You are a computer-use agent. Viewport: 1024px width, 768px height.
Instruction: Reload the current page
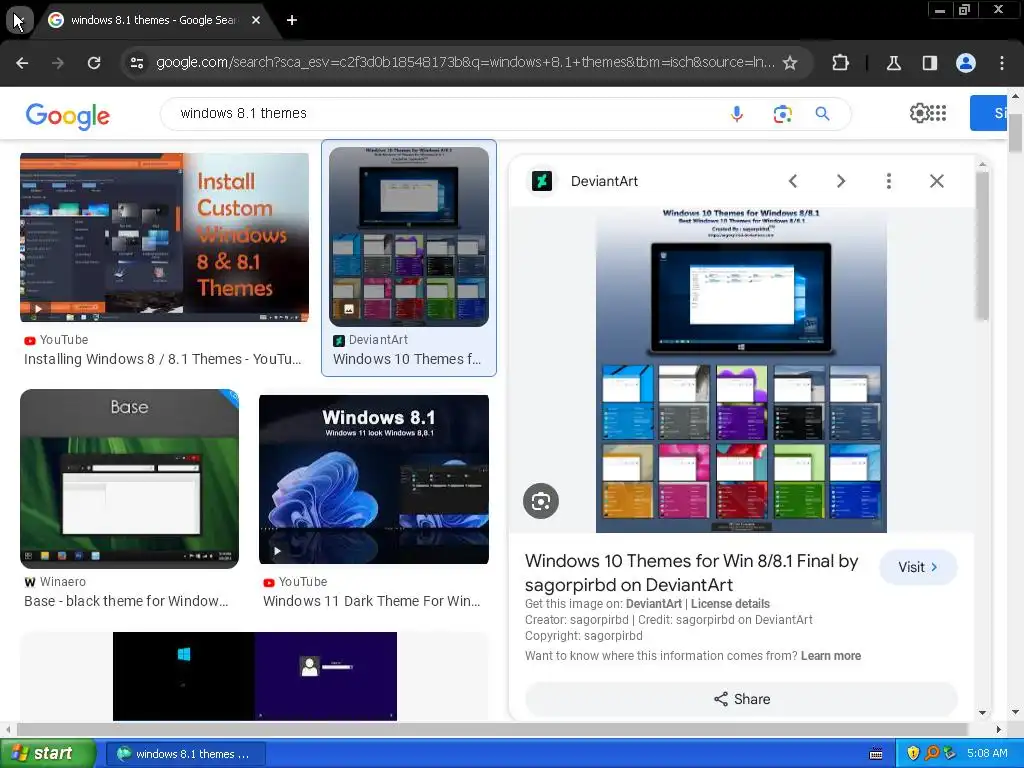pyautogui.click(x=94, y=63)
